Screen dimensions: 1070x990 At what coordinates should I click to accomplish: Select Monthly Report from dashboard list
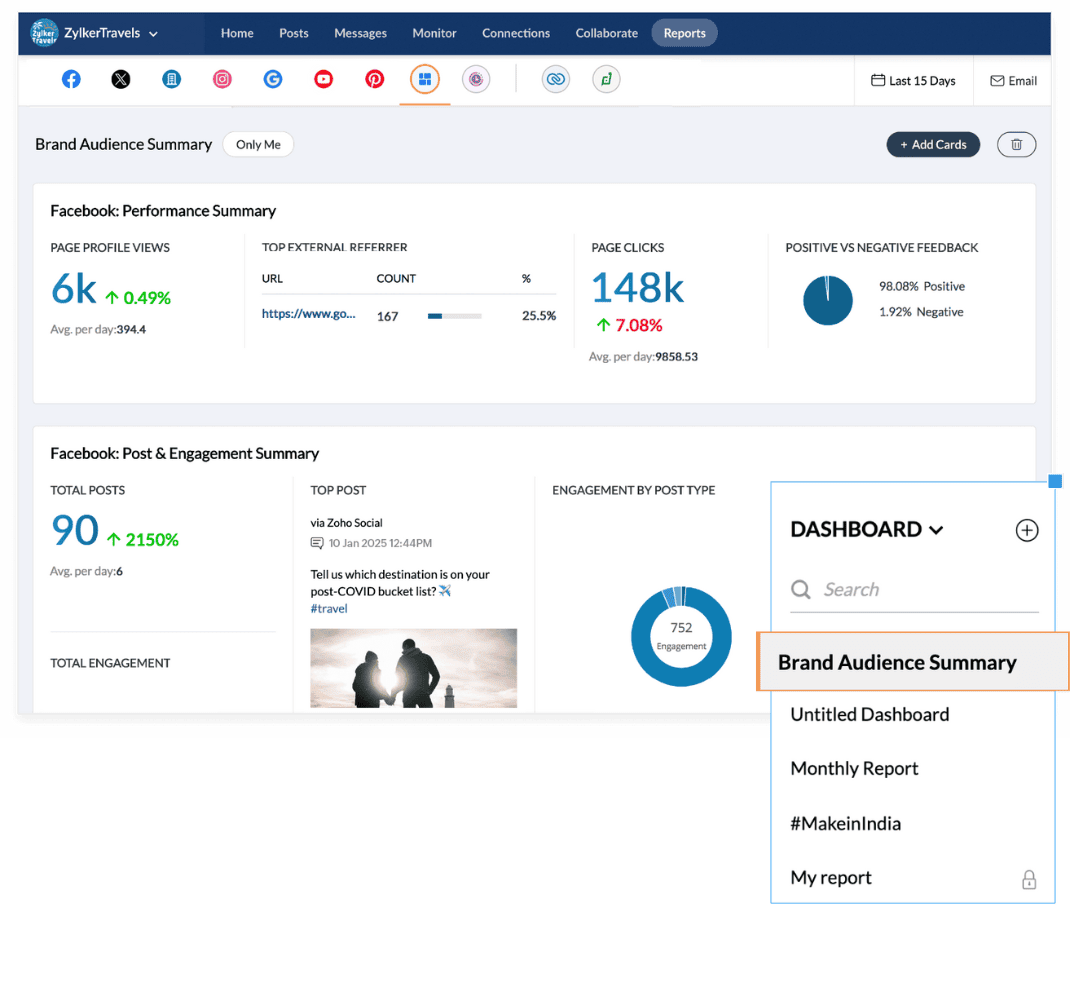854,769
